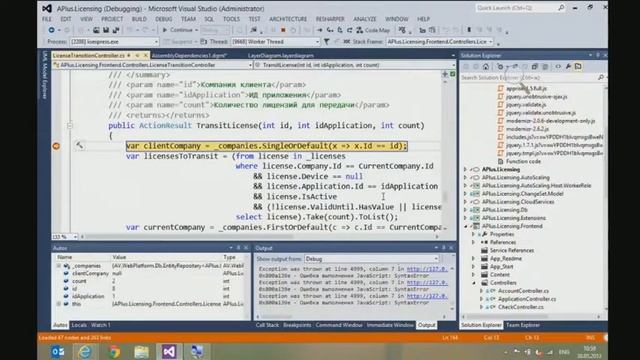Open Chrome from the taskbar

coord(114,352)
